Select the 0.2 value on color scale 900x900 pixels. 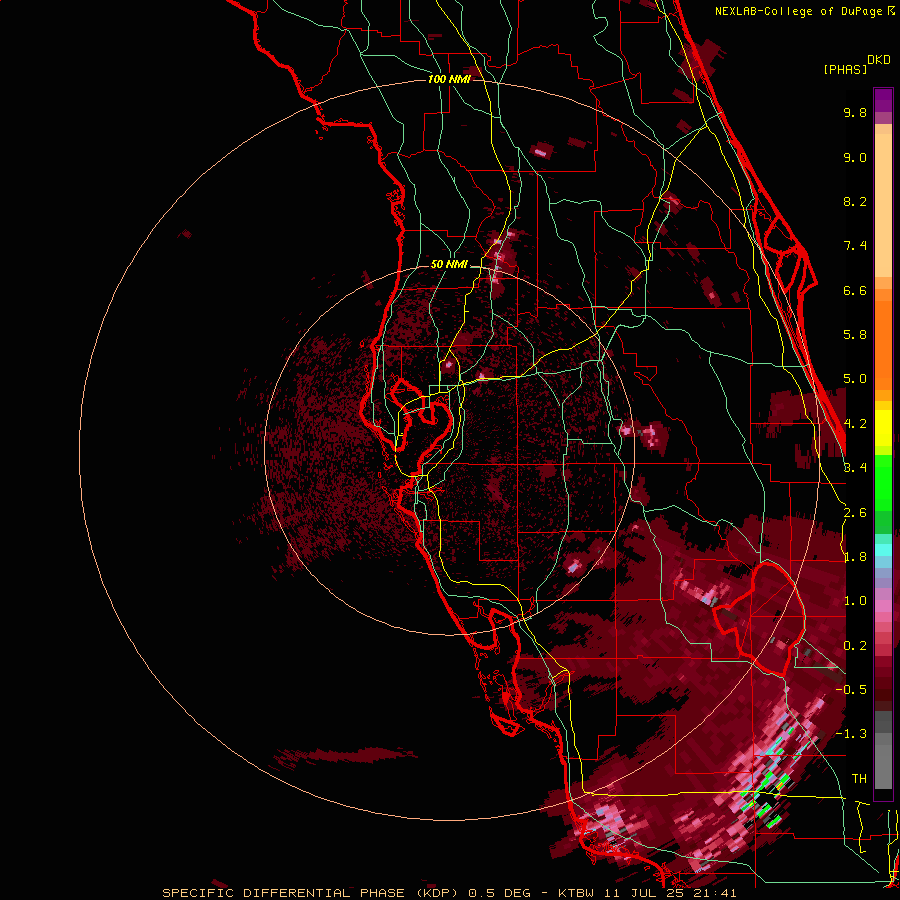click(x=855, y=646)
